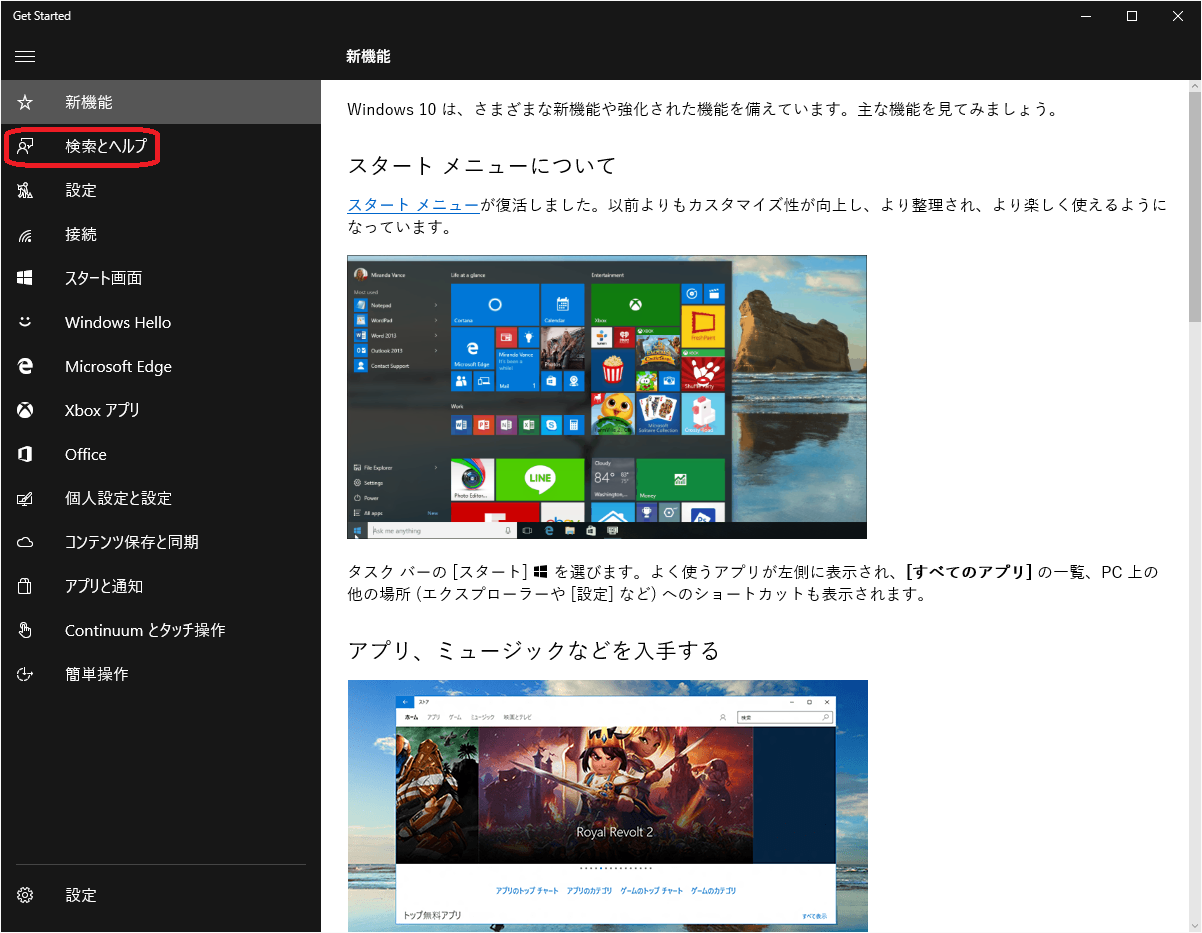Click the gear icon at sidebar bottom
Screen dimensions: 1202x933
(25, 895)
